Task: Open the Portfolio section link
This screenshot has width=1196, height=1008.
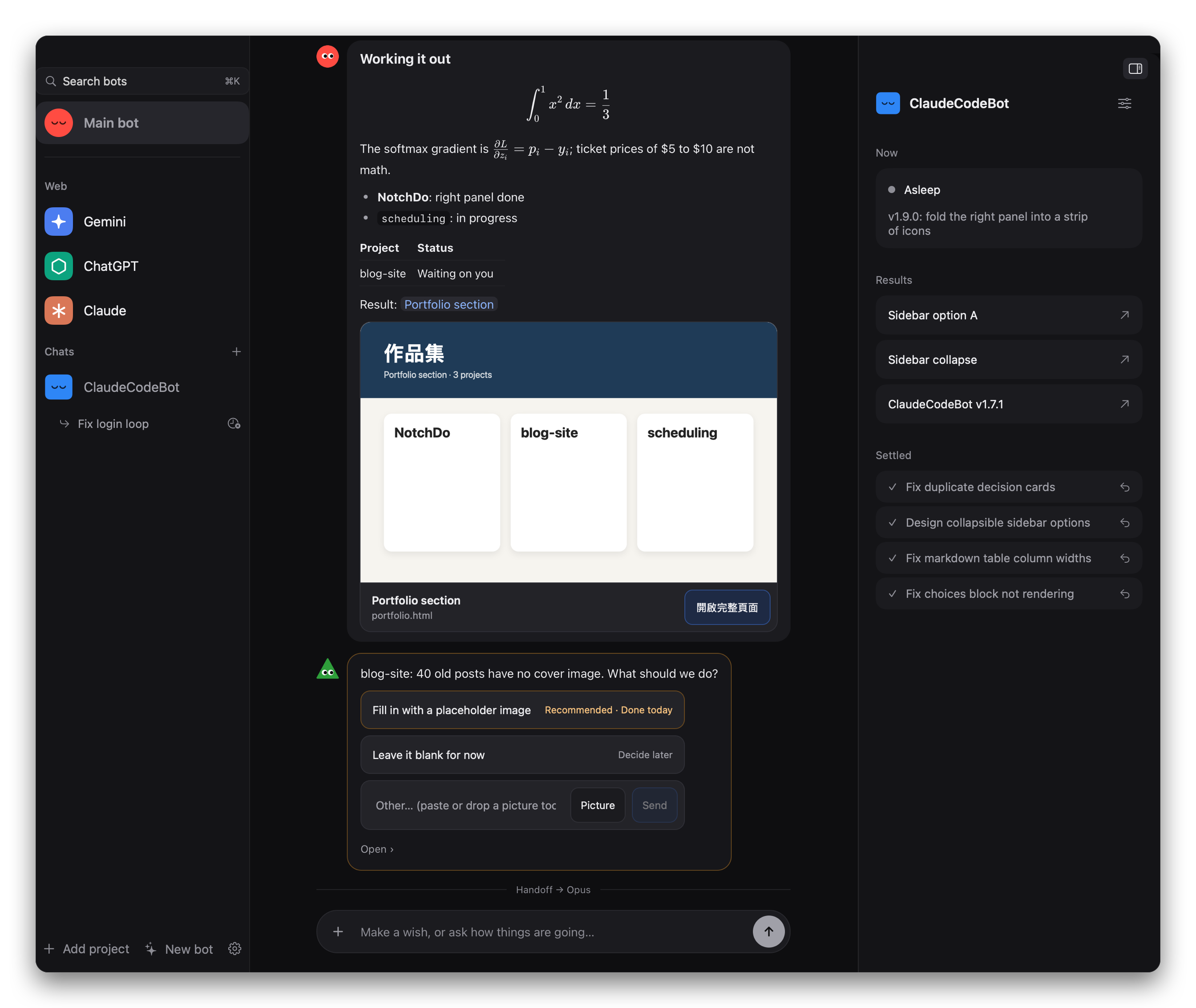Action: point(448,305)
